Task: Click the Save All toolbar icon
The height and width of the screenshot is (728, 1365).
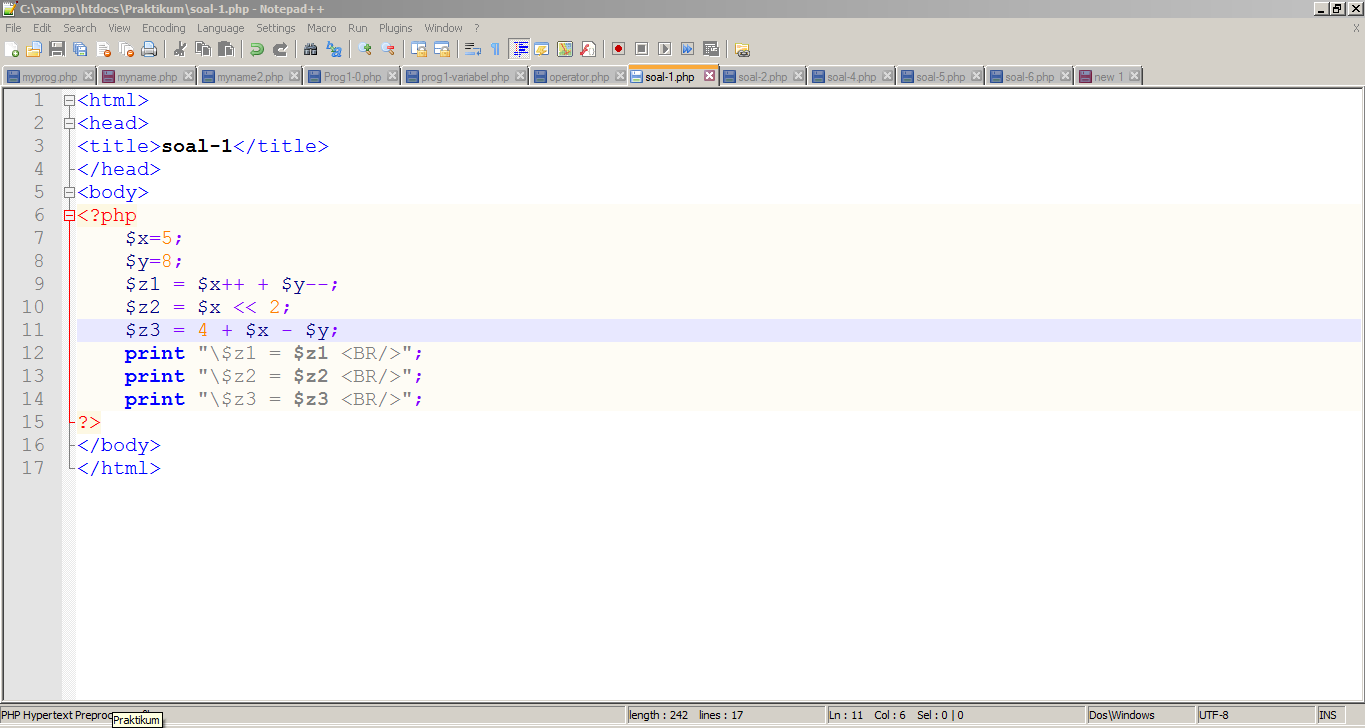Action: 80,49
